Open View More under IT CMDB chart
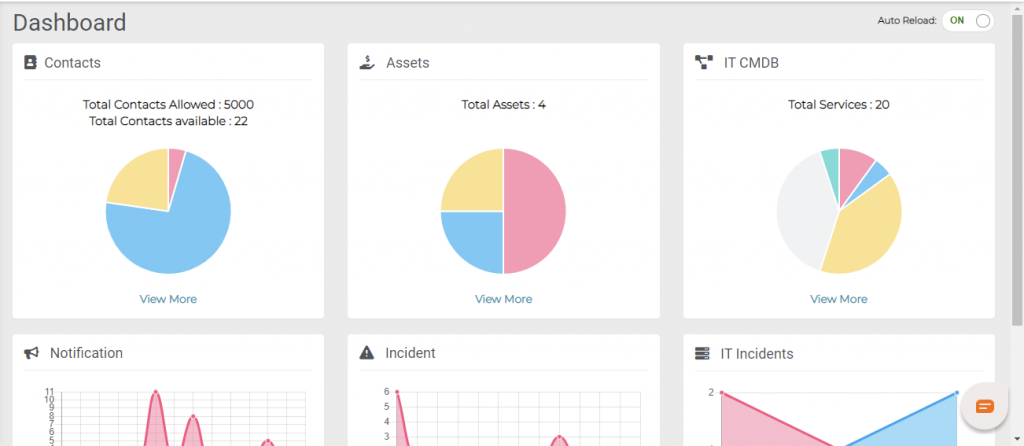1024x446 pixels. point(839,299)
